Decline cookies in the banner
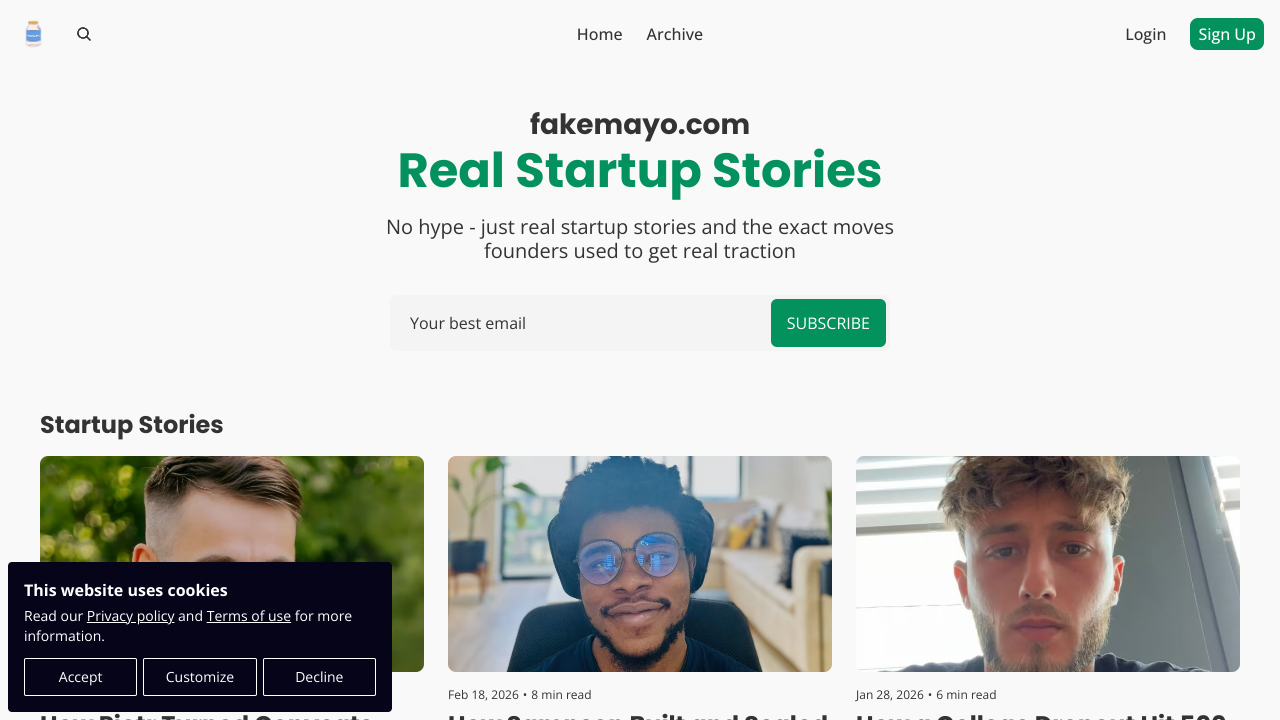Image resolution: width=1280 pixels, height=720 pixels. [319, 677]
